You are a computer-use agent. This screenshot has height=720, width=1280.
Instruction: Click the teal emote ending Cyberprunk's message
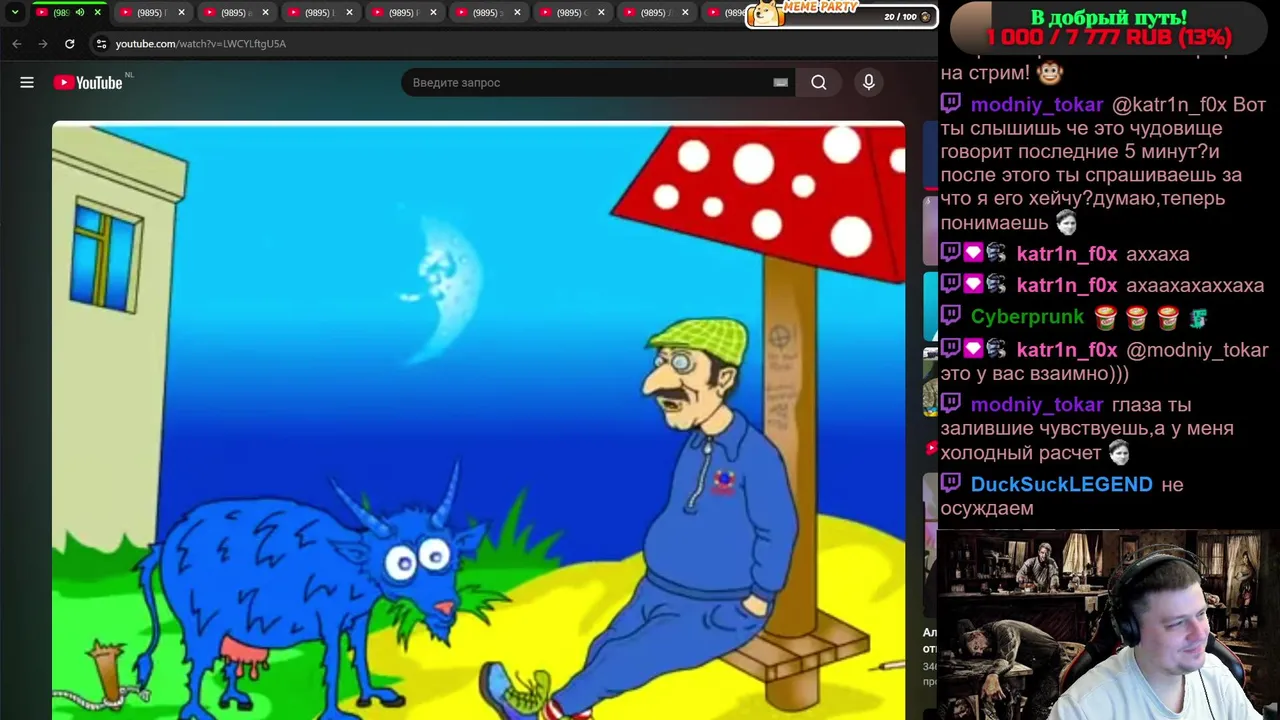[1197, 318]
